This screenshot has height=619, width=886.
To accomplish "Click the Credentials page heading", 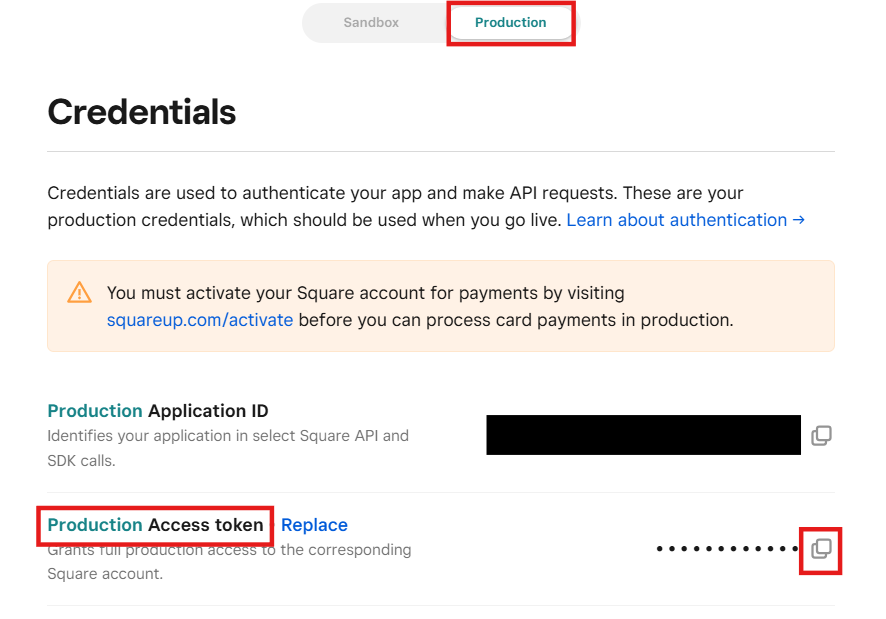I will click(x=142, y=112).
